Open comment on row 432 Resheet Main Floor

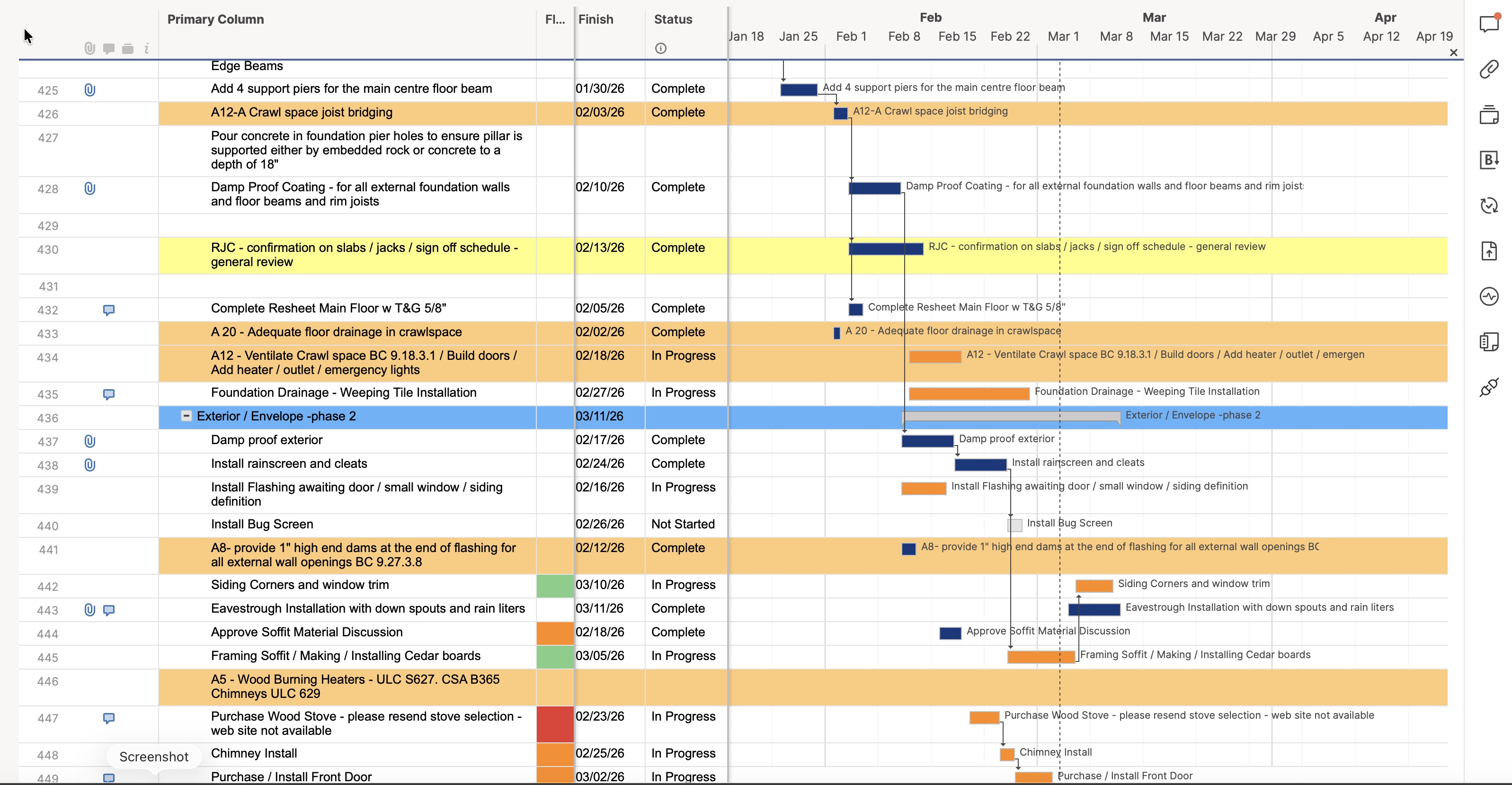[x=108, y=310]
